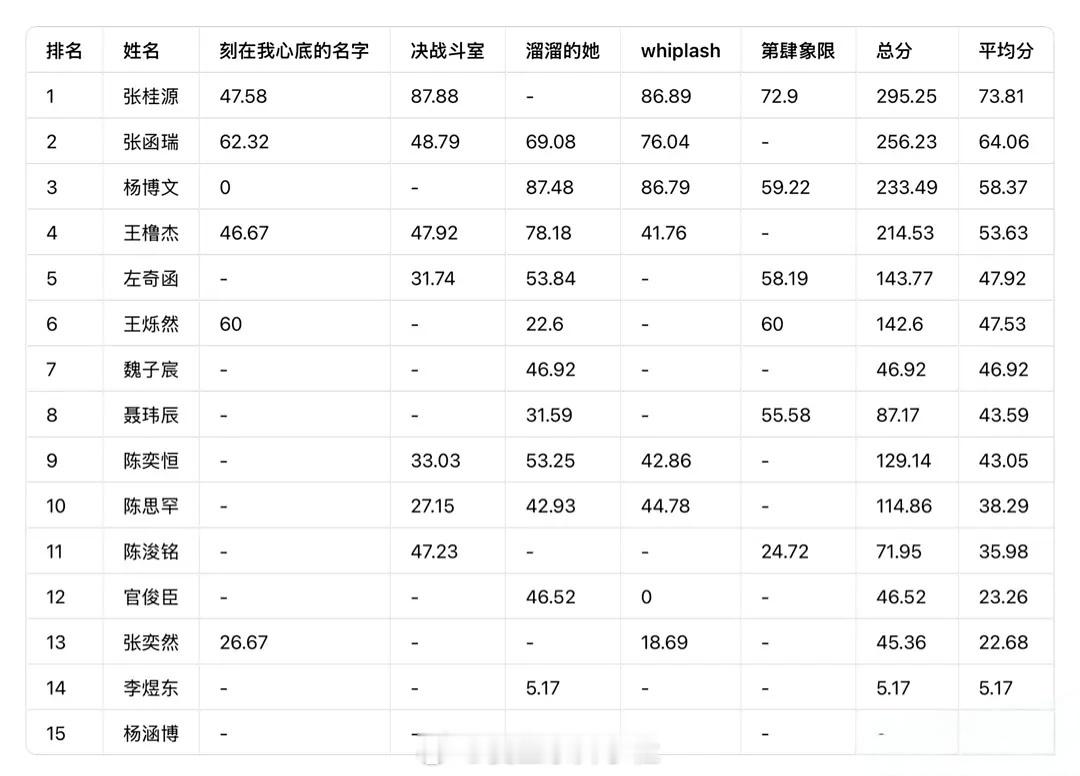Click the name 陈思罕
Image resolution: width=1080 pixels, height=776 pixels.
point(151,506)
